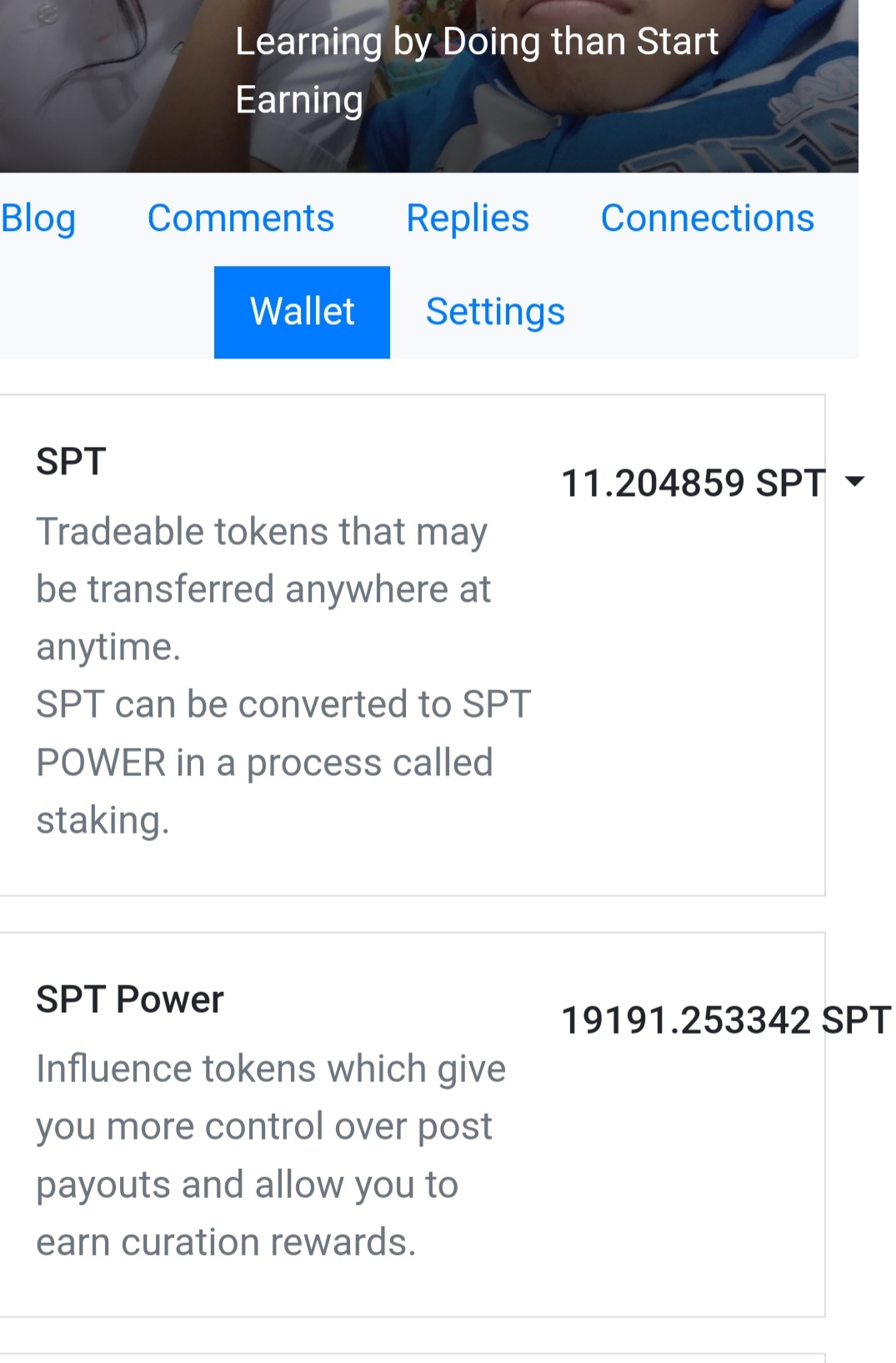
Task: Click 'payouts and allow you to' line
Action: 247,1185
